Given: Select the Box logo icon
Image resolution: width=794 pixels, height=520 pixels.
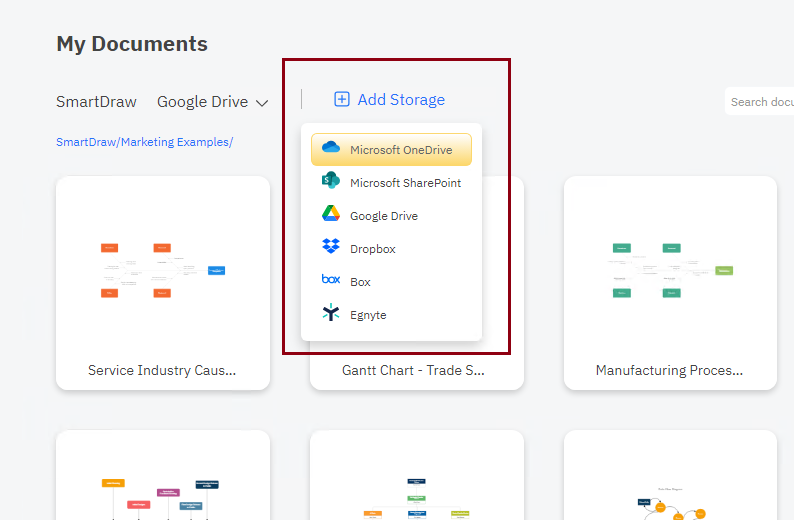Looking at the screenshot, I should pyautogui.click(x=331, y=281).
